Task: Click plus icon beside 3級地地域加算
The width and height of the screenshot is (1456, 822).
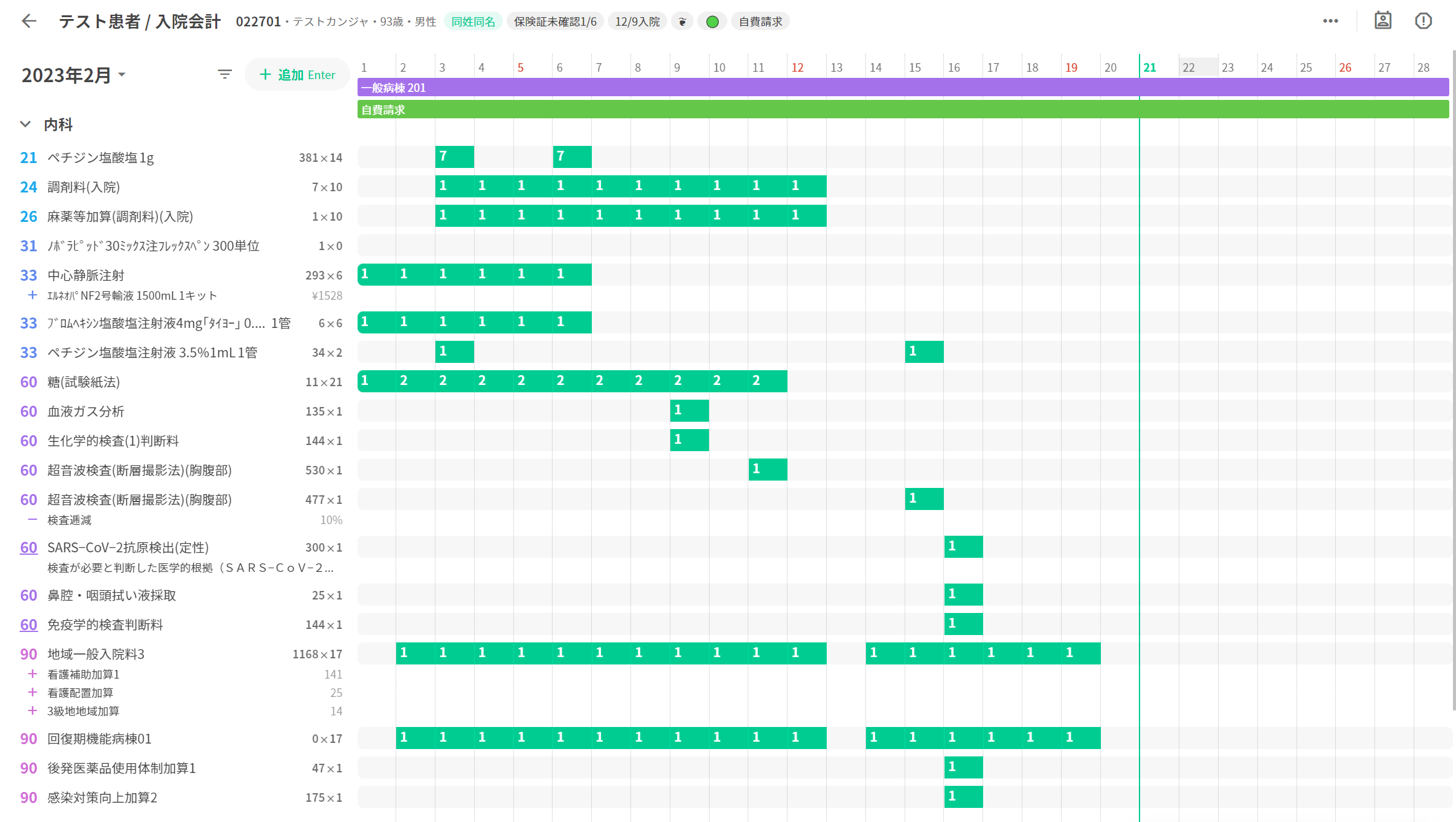Action: point(33,711)
